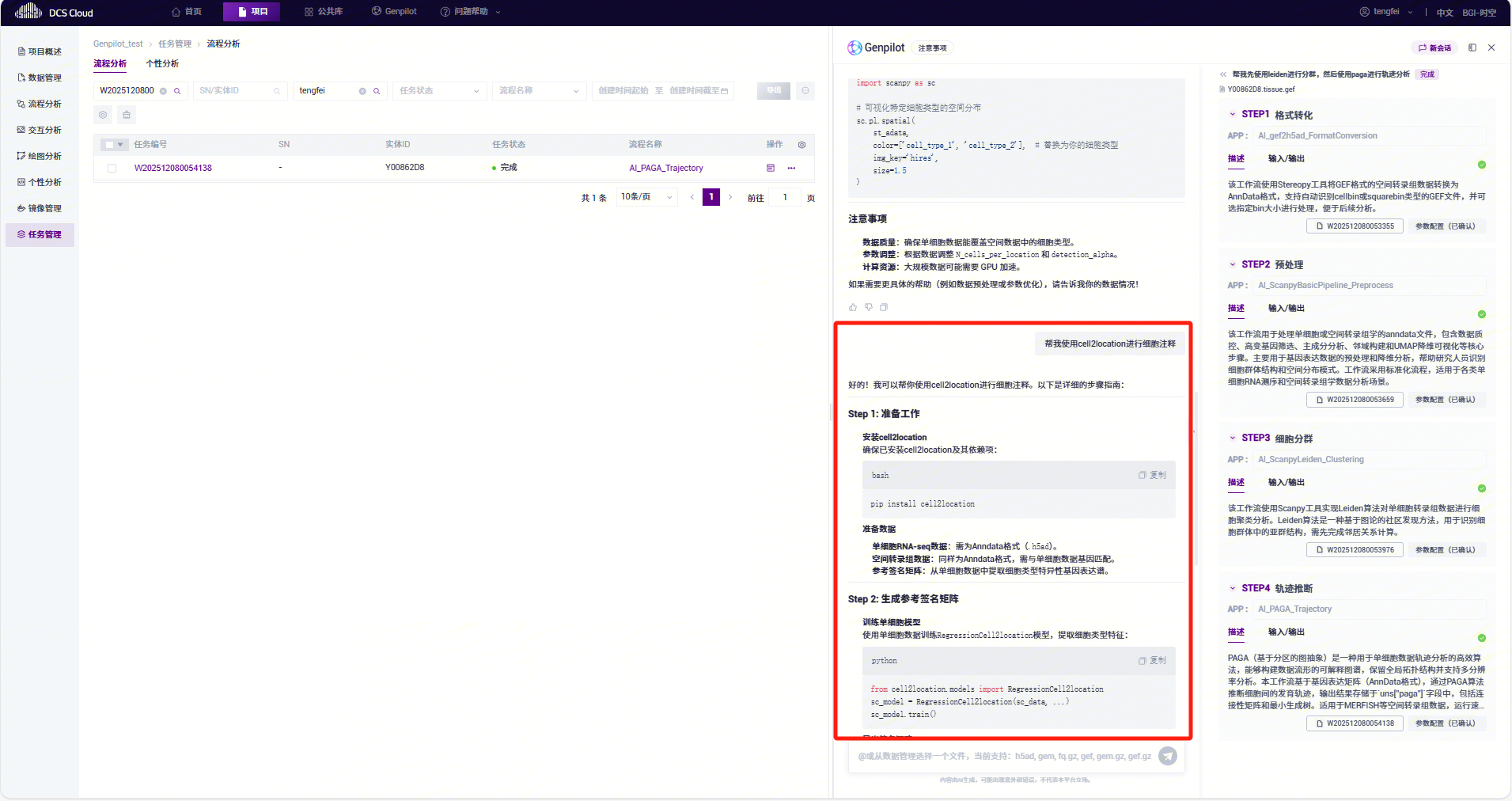Start a new chat with 新会话 button

click(1434, 47)
